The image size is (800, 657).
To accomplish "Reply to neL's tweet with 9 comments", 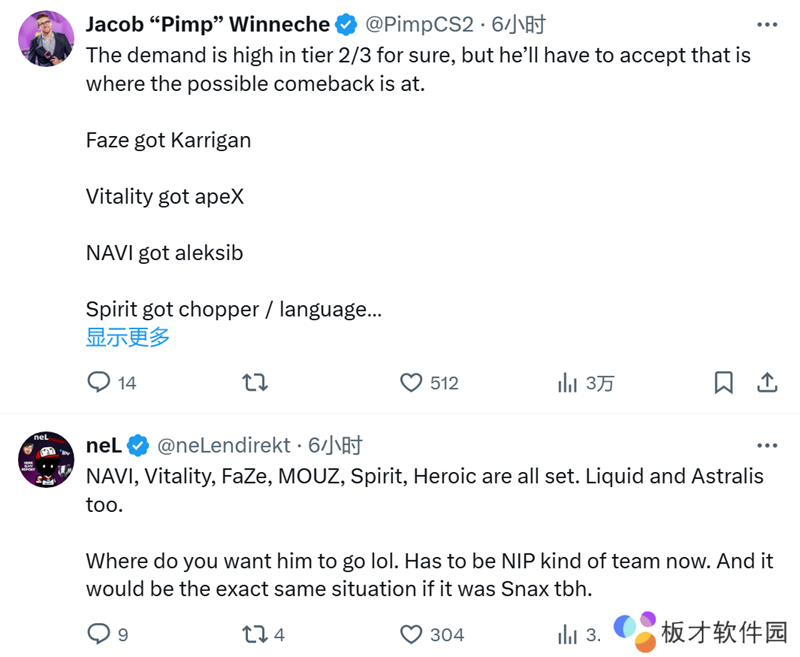I will pos(99,634).
